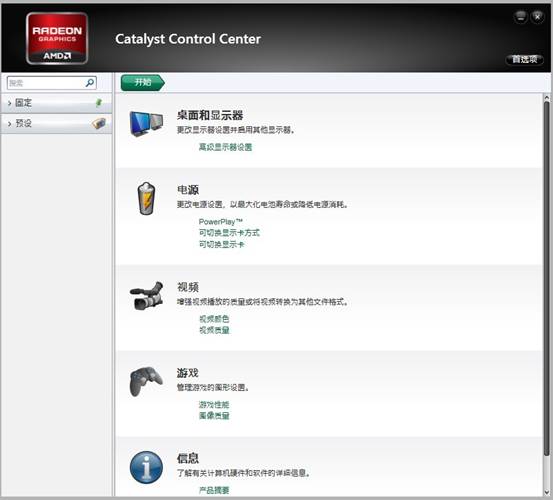Screen dimensions: 553x500
Task: Click the magnifier search icon
Action: pos(90,83)
